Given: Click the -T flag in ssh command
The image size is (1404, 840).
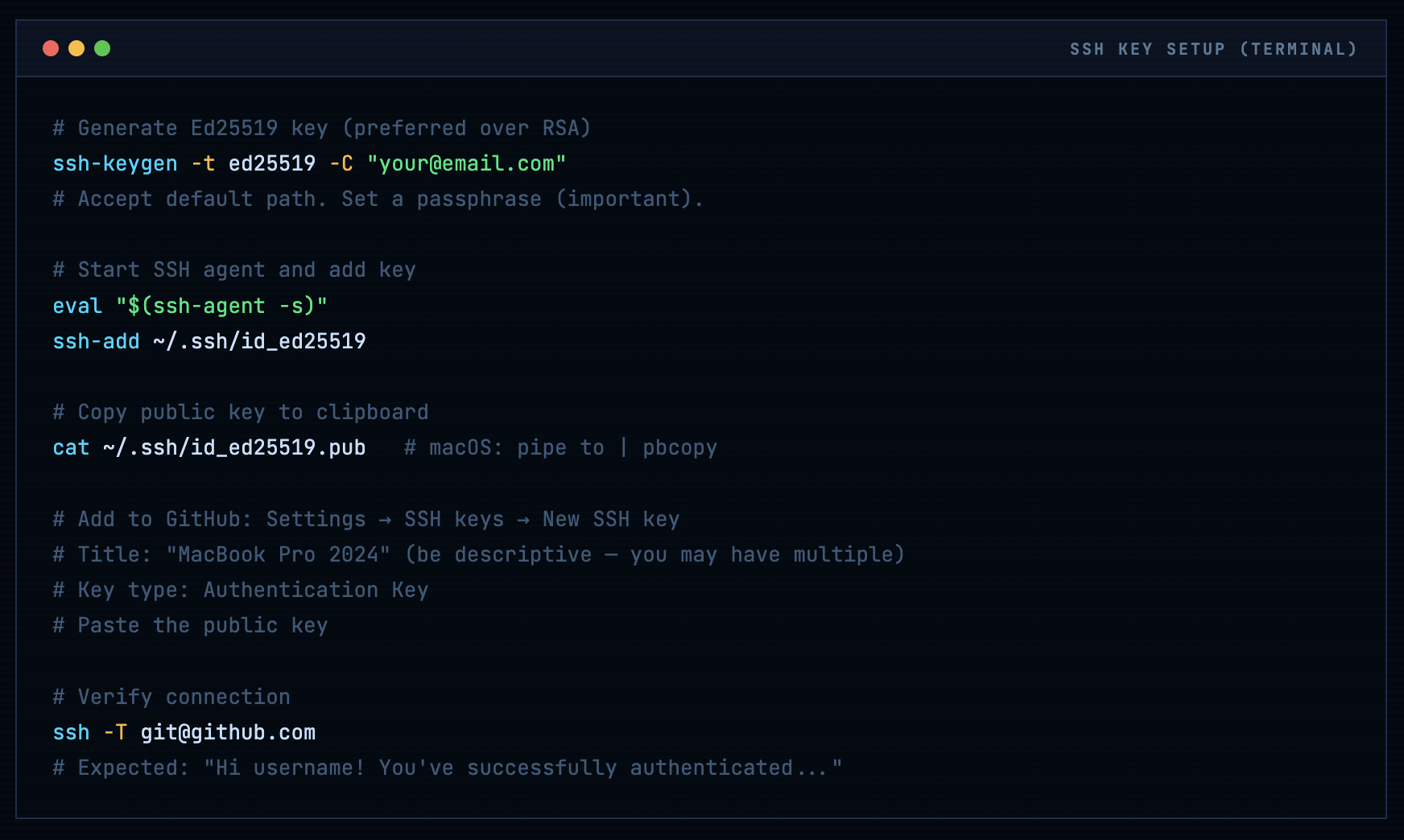Looking at the screenshot, I should click(115, 733).
